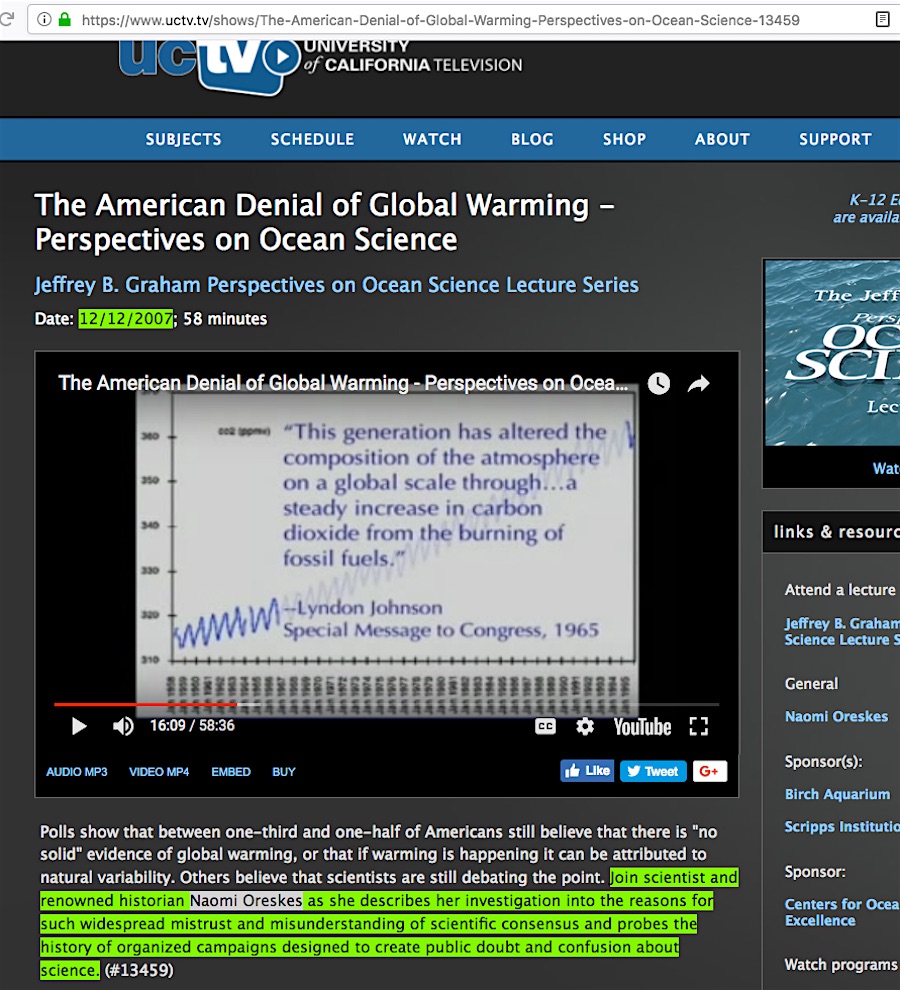This screenshot has width=900, height=990.
Task: Share the video via arrow icon
Action: [698, 383]
